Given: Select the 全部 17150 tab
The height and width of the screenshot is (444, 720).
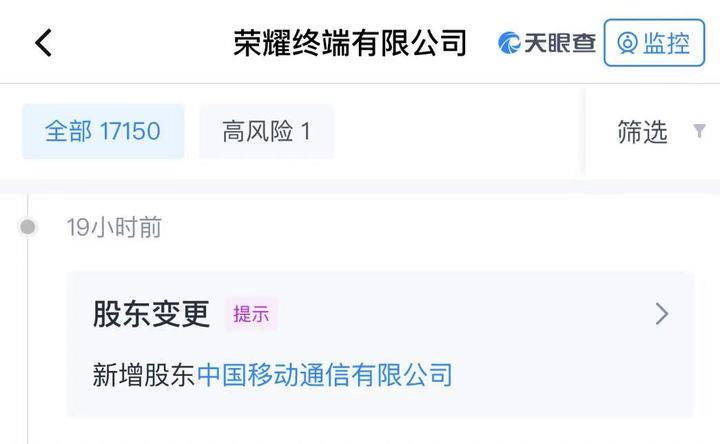Looking at the screenshot, I should point(103,131).
